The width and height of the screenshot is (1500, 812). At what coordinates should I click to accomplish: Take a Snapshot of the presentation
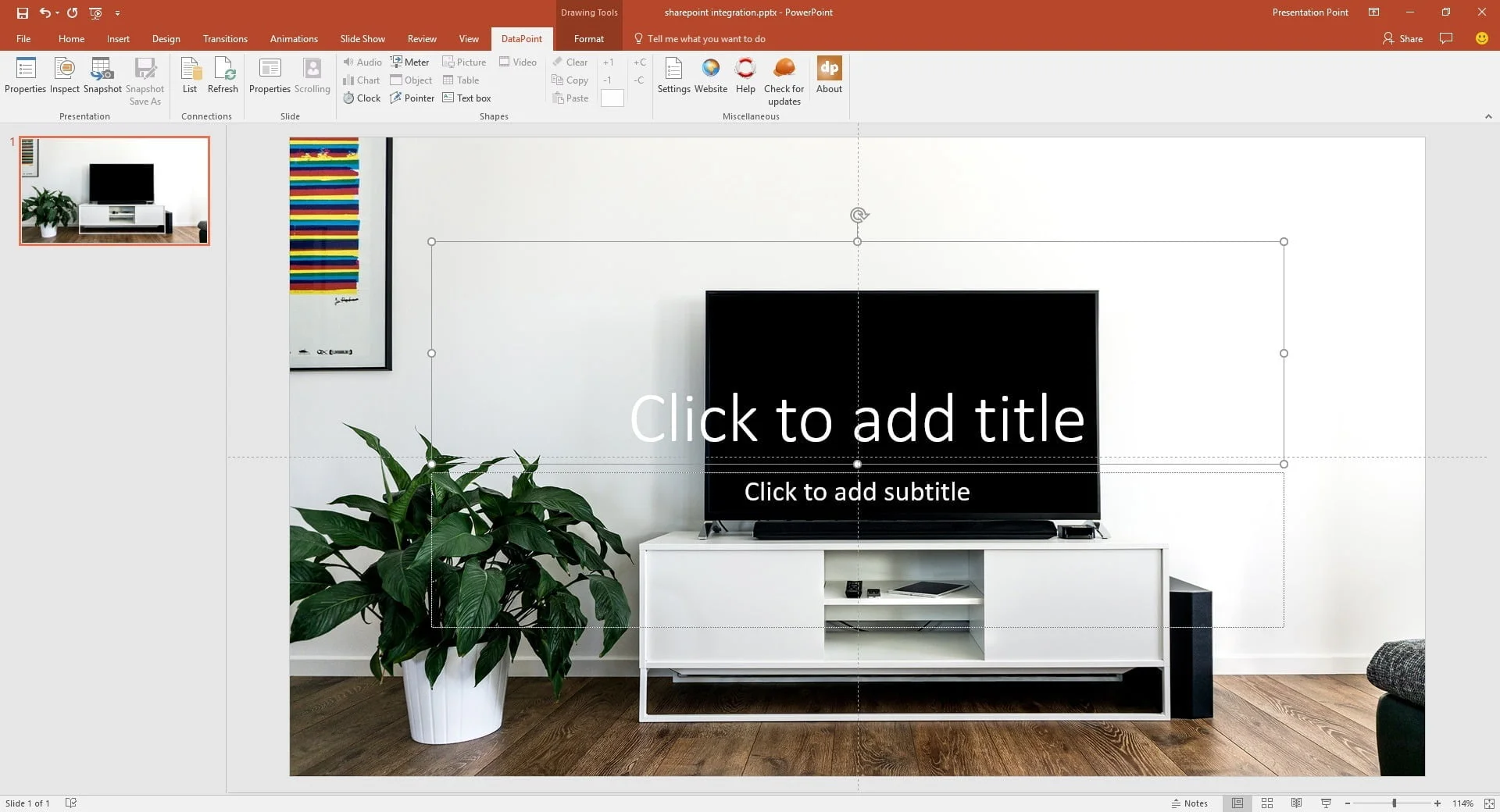[x=102, y=76]
